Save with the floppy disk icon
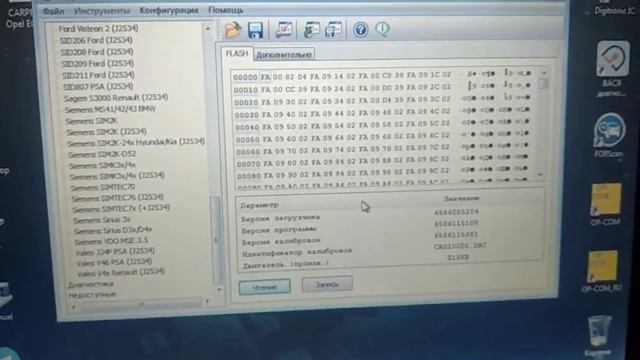 (x=256, y=31)
